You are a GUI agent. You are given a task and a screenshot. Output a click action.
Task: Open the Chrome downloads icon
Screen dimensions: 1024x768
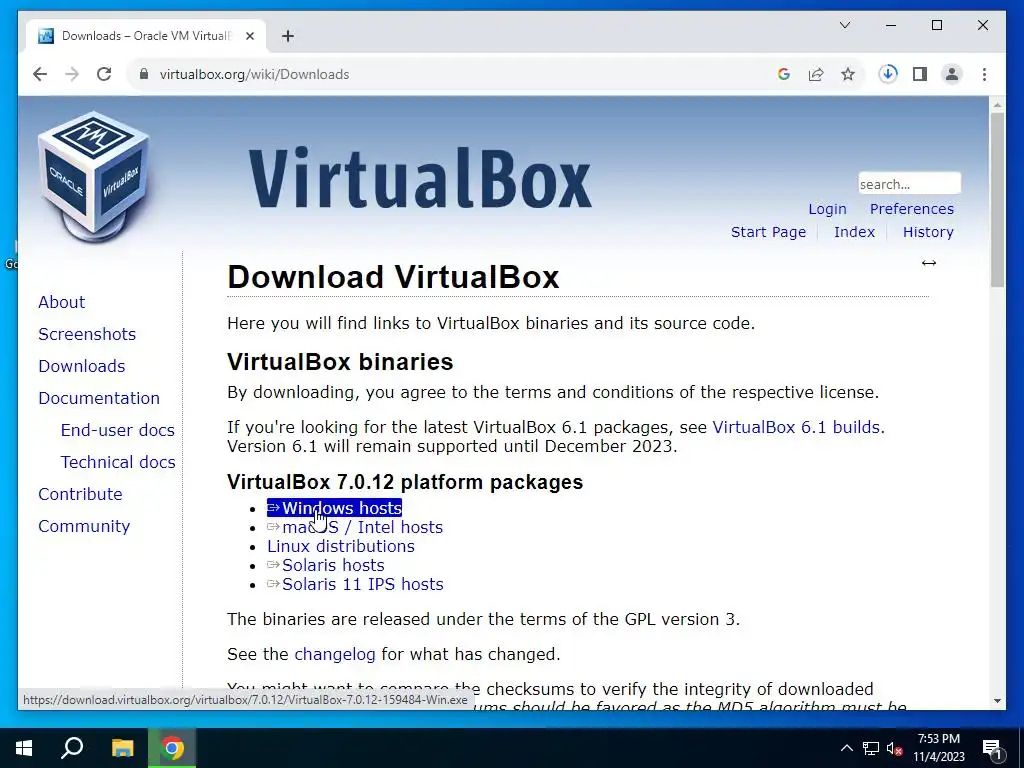click(x=888, y=74)
